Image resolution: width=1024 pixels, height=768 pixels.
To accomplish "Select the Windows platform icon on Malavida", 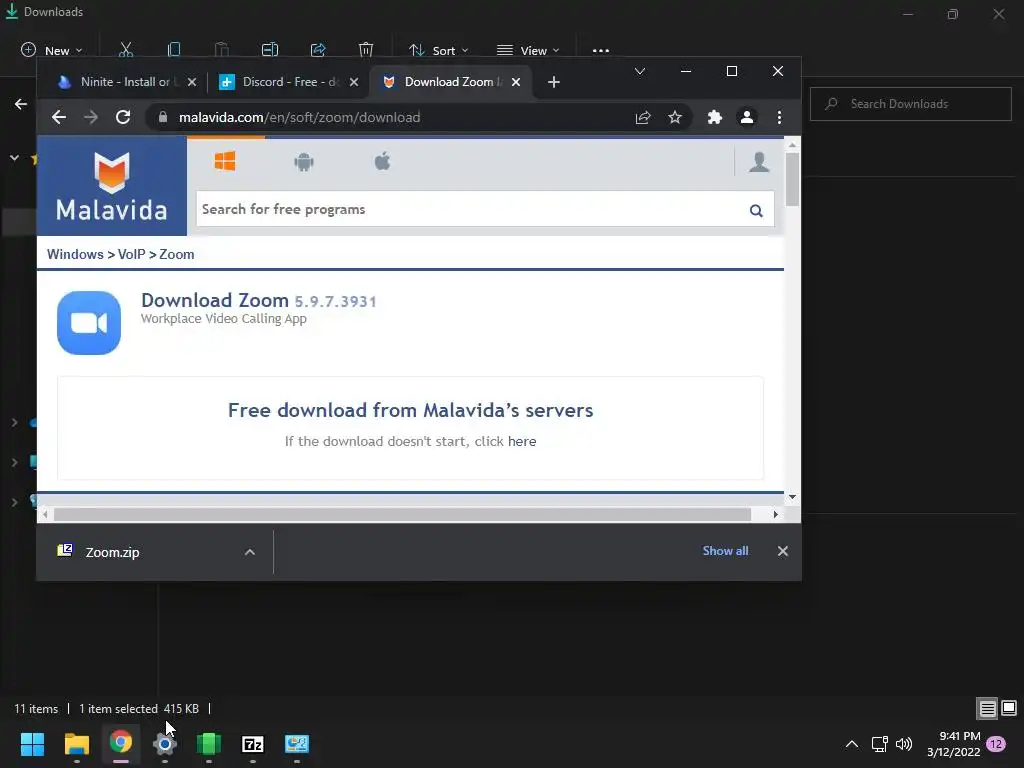I will click(225, 161).
